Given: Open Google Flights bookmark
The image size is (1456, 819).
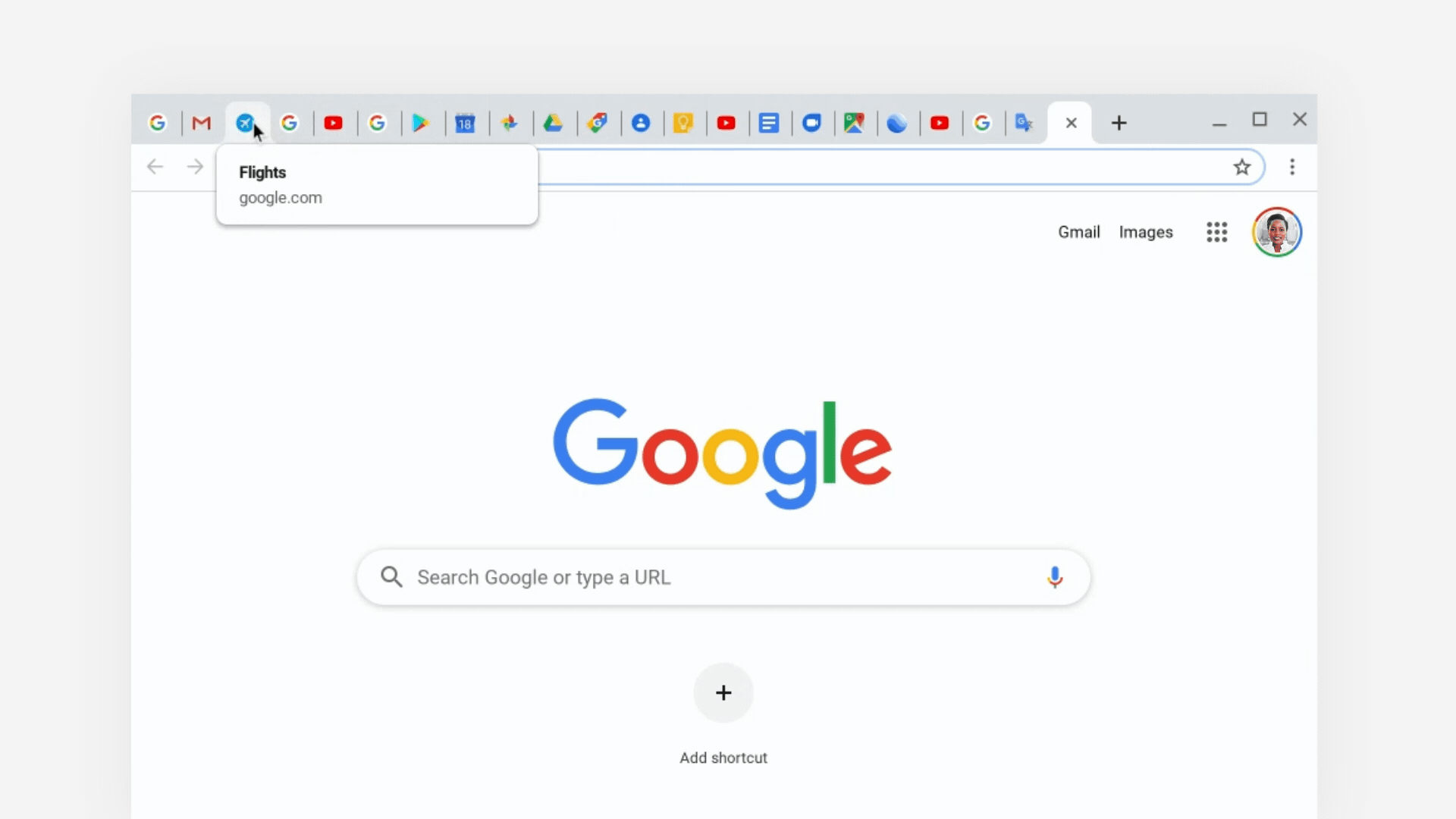Looking at the screenshot, I should point(245,122).
